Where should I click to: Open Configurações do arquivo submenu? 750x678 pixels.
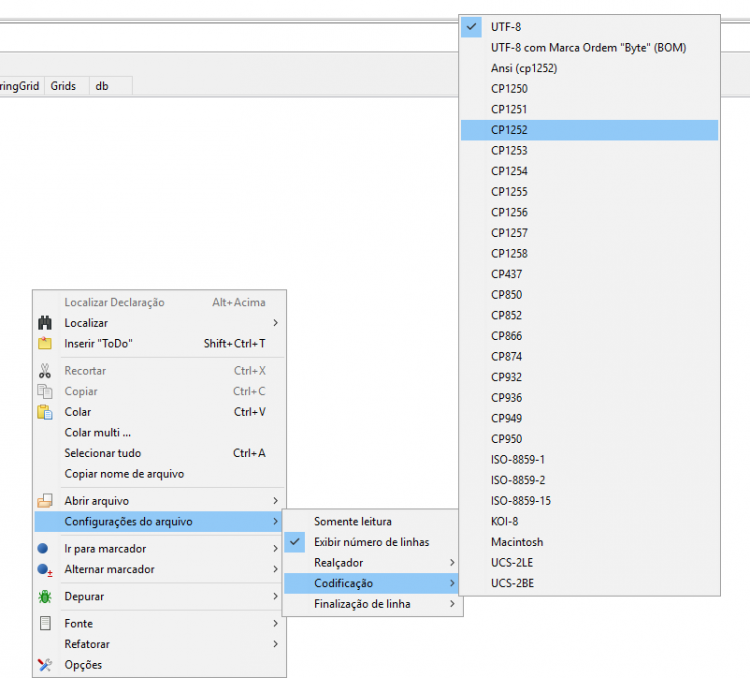click(159, 522)
